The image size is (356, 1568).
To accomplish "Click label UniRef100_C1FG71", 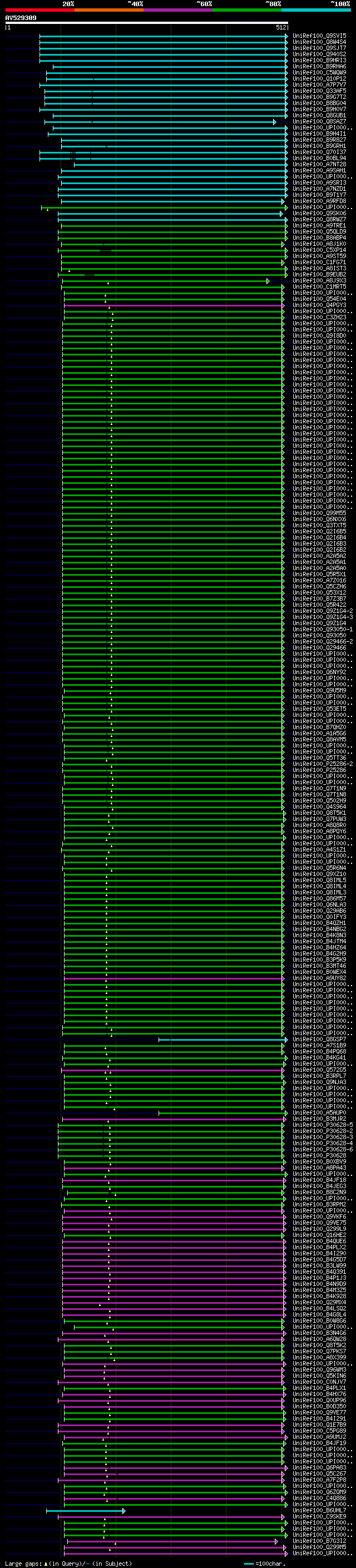I will (x=319, y=263).
